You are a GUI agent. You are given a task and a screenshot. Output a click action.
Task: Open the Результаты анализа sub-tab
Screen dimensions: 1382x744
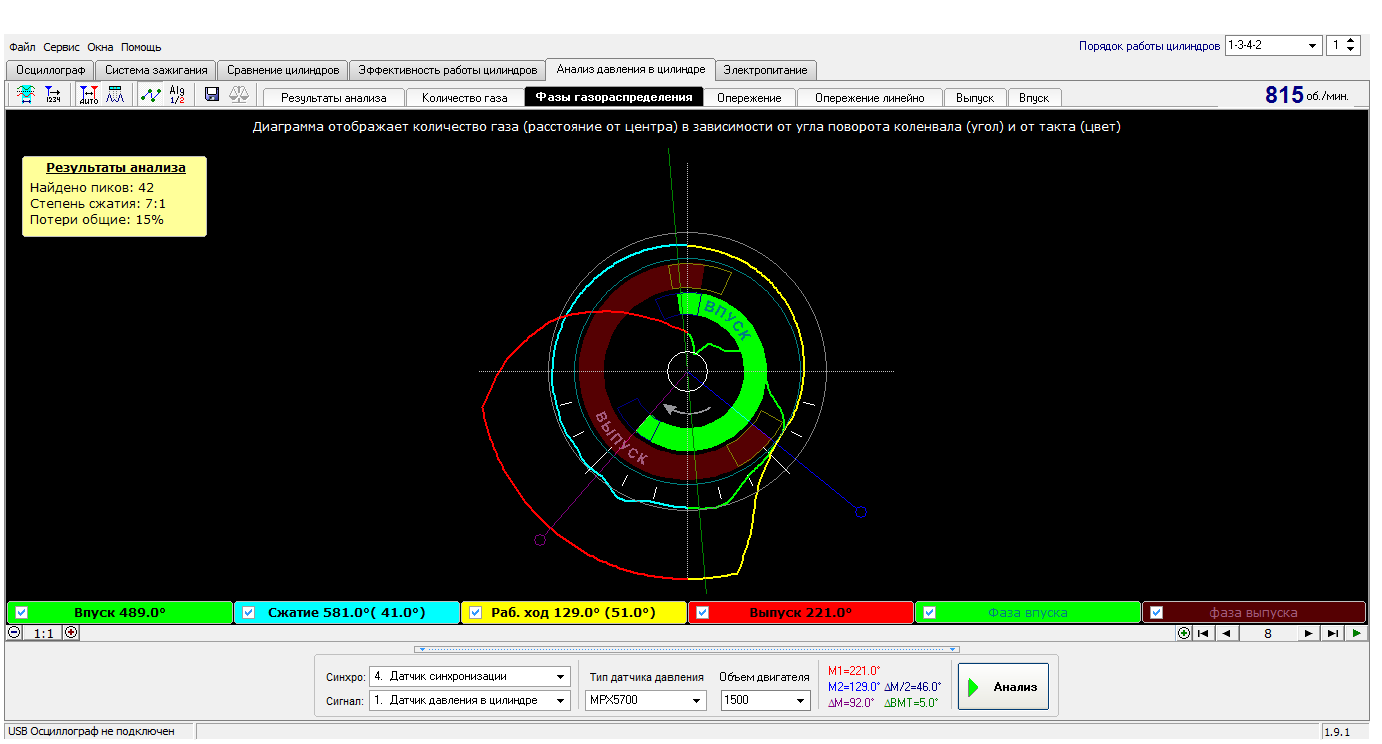pyautogui.click(x=333, y=98)
